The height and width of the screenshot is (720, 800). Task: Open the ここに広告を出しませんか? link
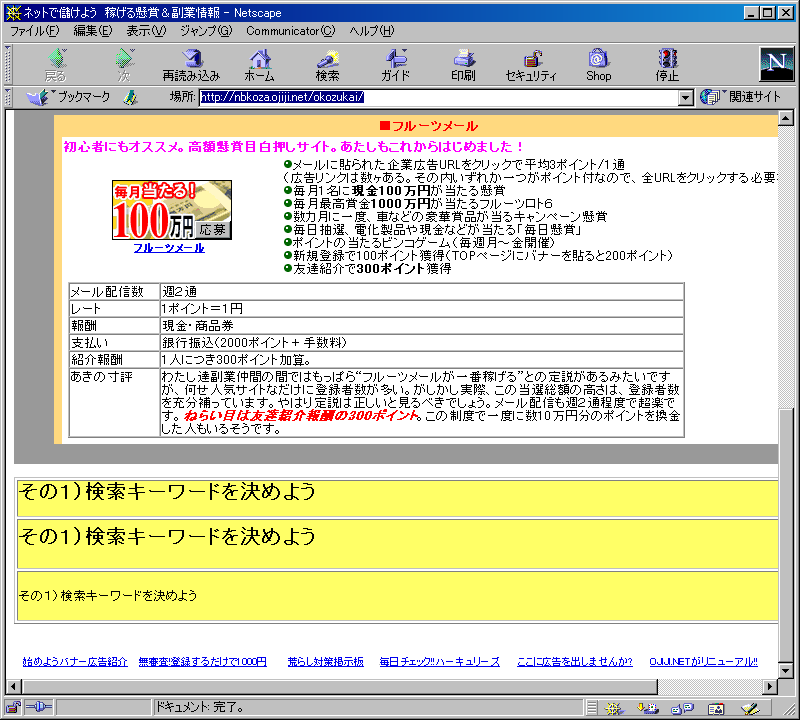click(x=574, y=661)
